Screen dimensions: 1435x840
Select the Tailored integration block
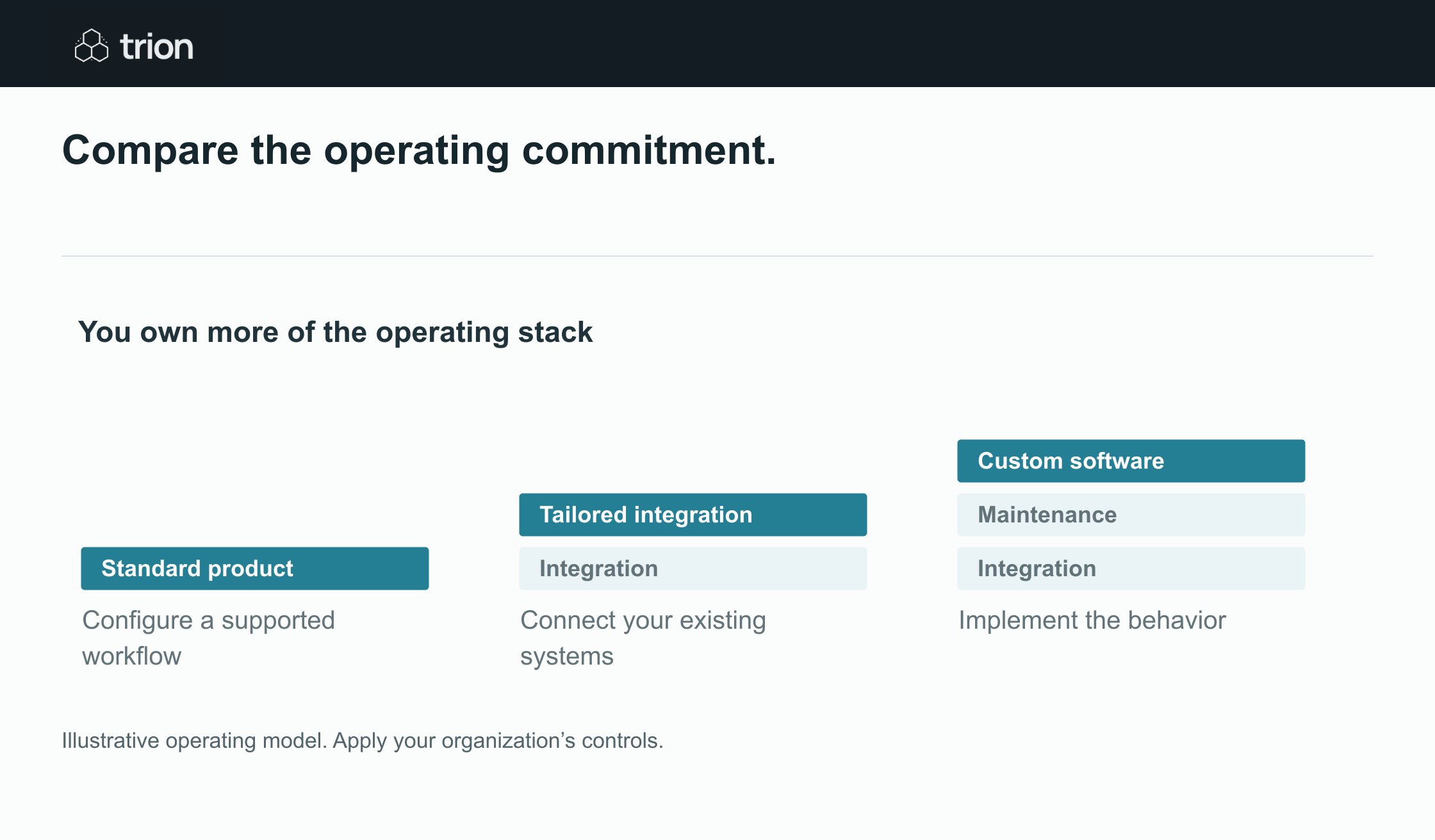click(x=693, y=515)
